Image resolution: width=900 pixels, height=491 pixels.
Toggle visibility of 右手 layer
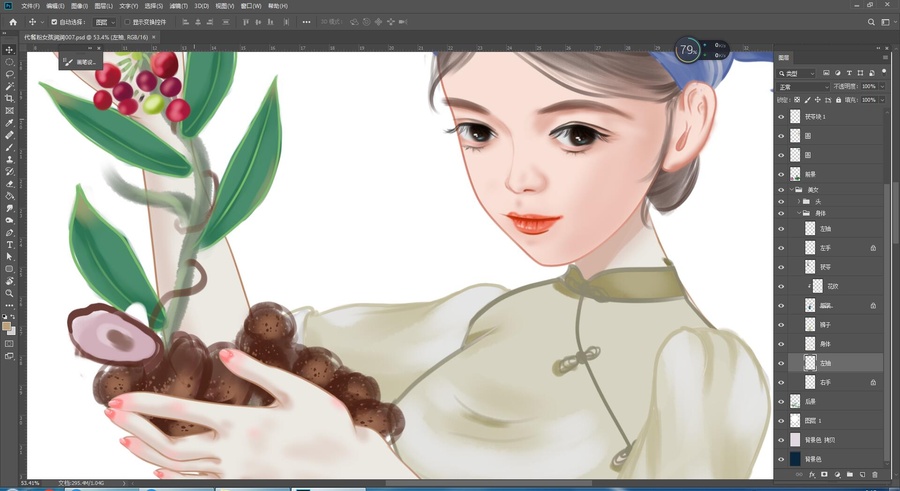(781, 382)
